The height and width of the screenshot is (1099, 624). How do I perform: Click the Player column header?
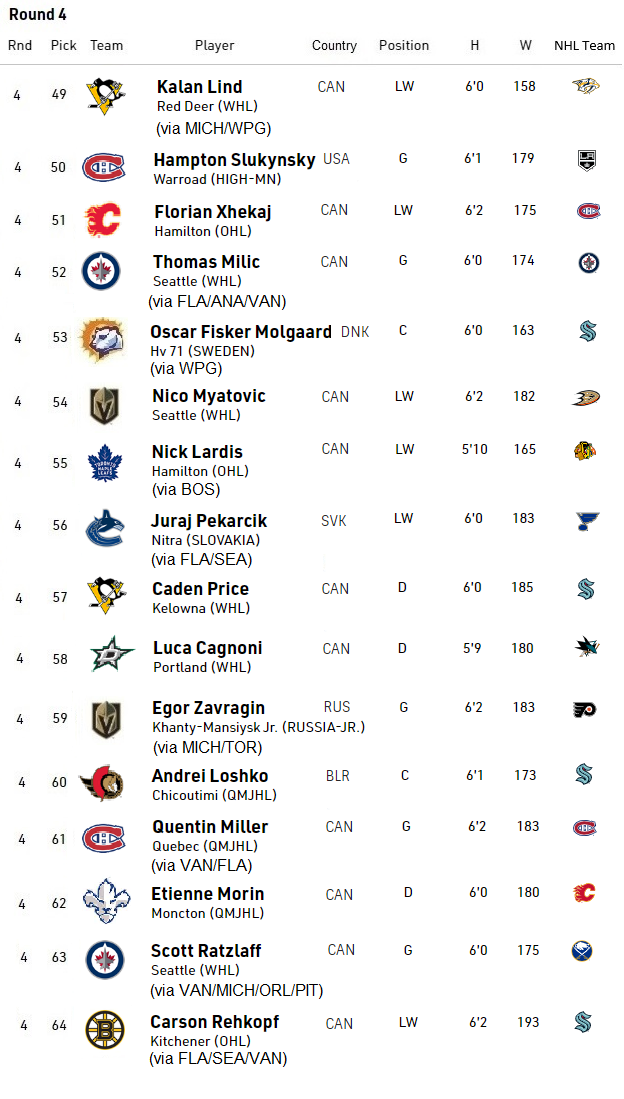coord(214,45)
